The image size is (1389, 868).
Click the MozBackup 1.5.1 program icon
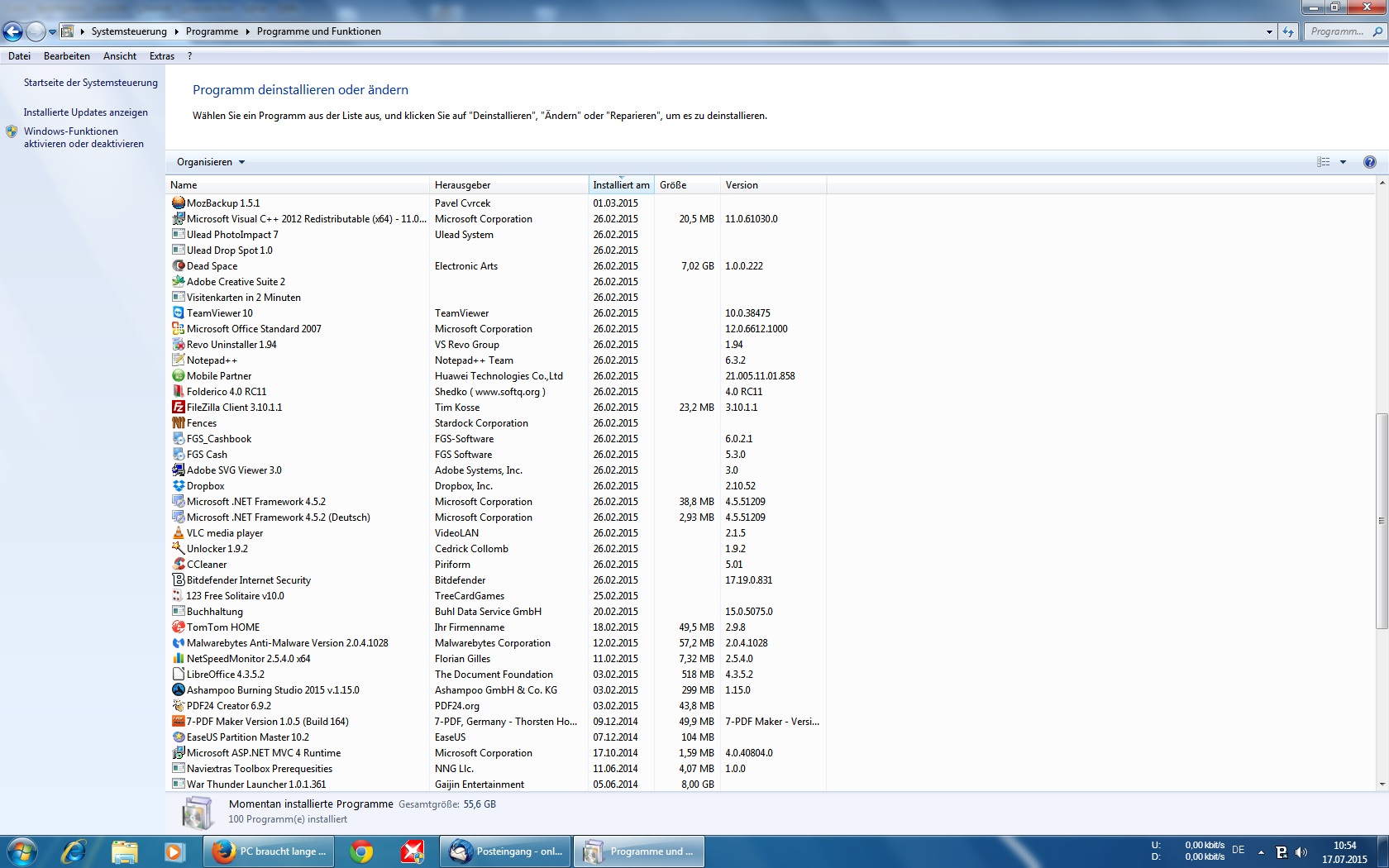178,203
